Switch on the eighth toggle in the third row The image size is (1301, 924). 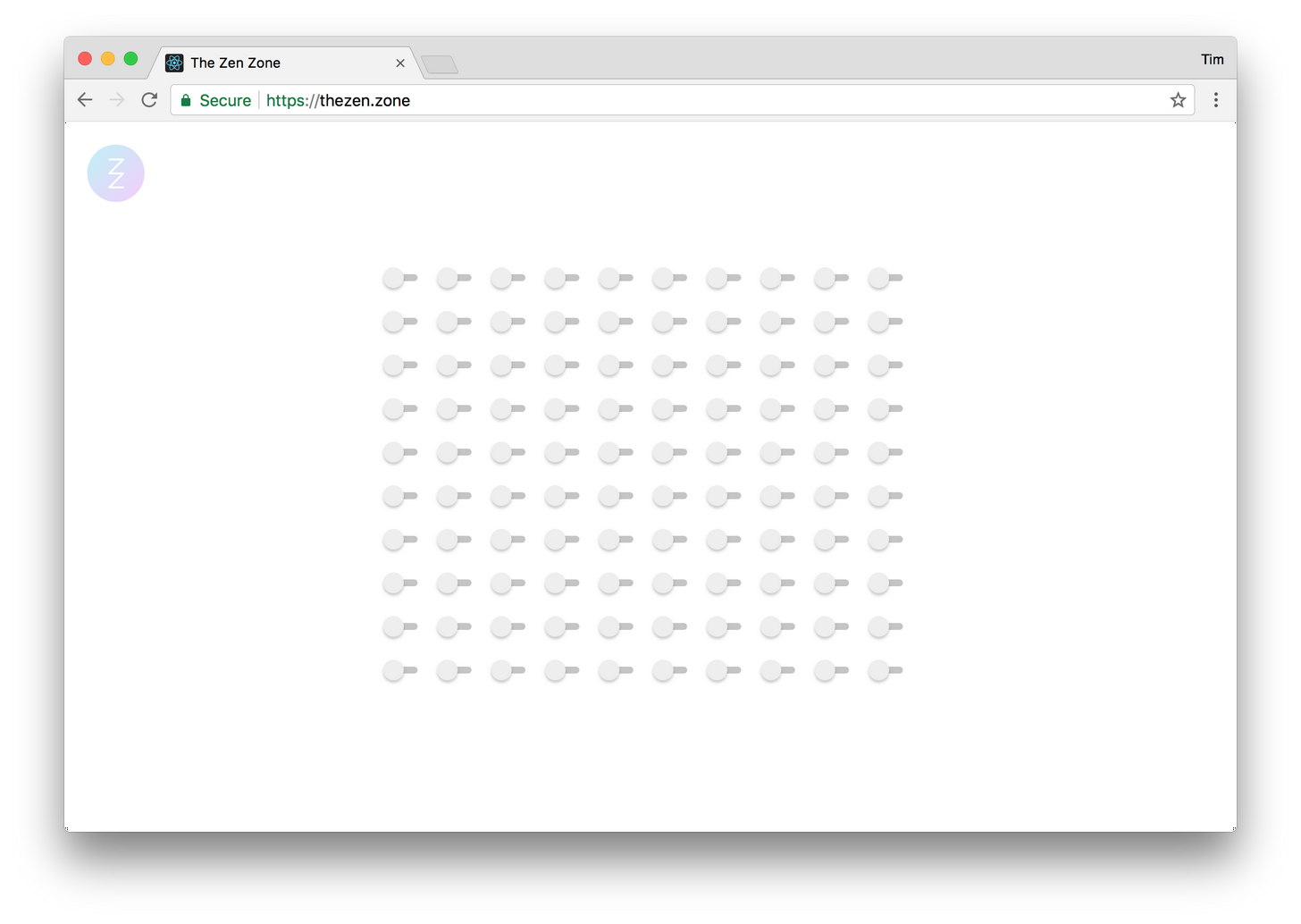(777, 365)
